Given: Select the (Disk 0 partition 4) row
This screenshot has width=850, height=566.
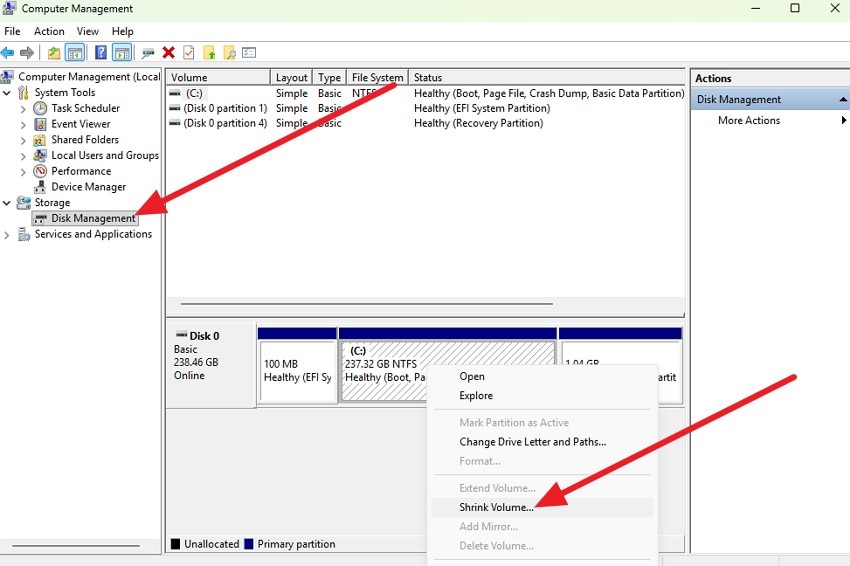Looking at the screenshot, I should pos(426,123).
